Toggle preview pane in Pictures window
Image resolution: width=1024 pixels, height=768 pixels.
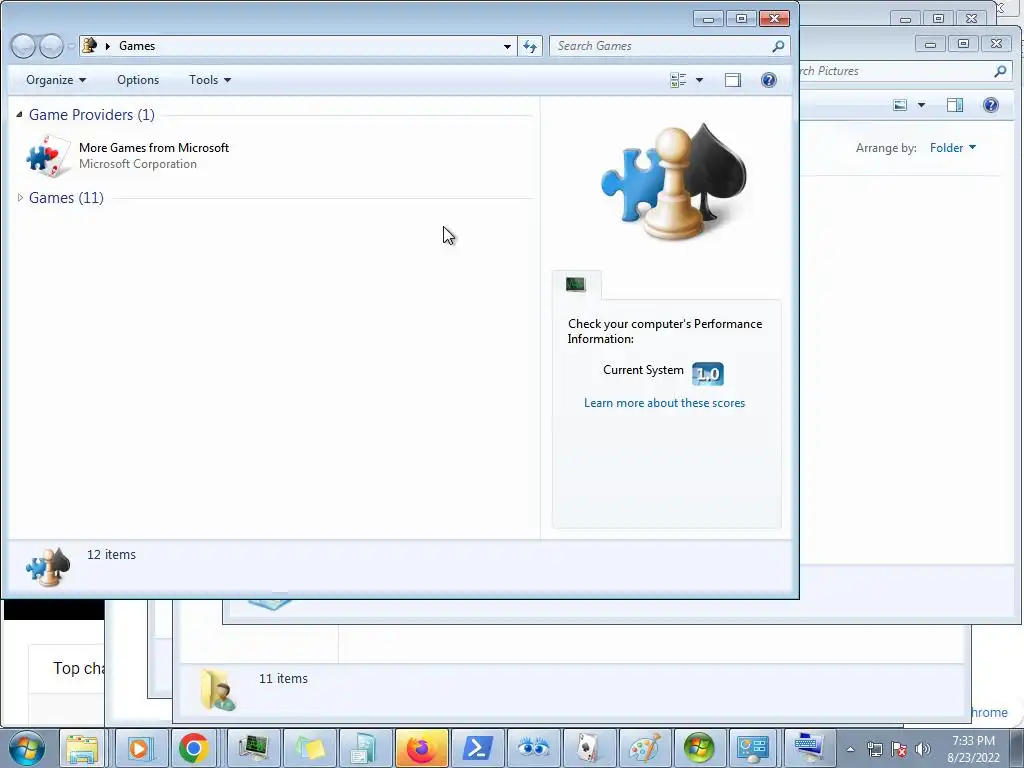point(955,105)
